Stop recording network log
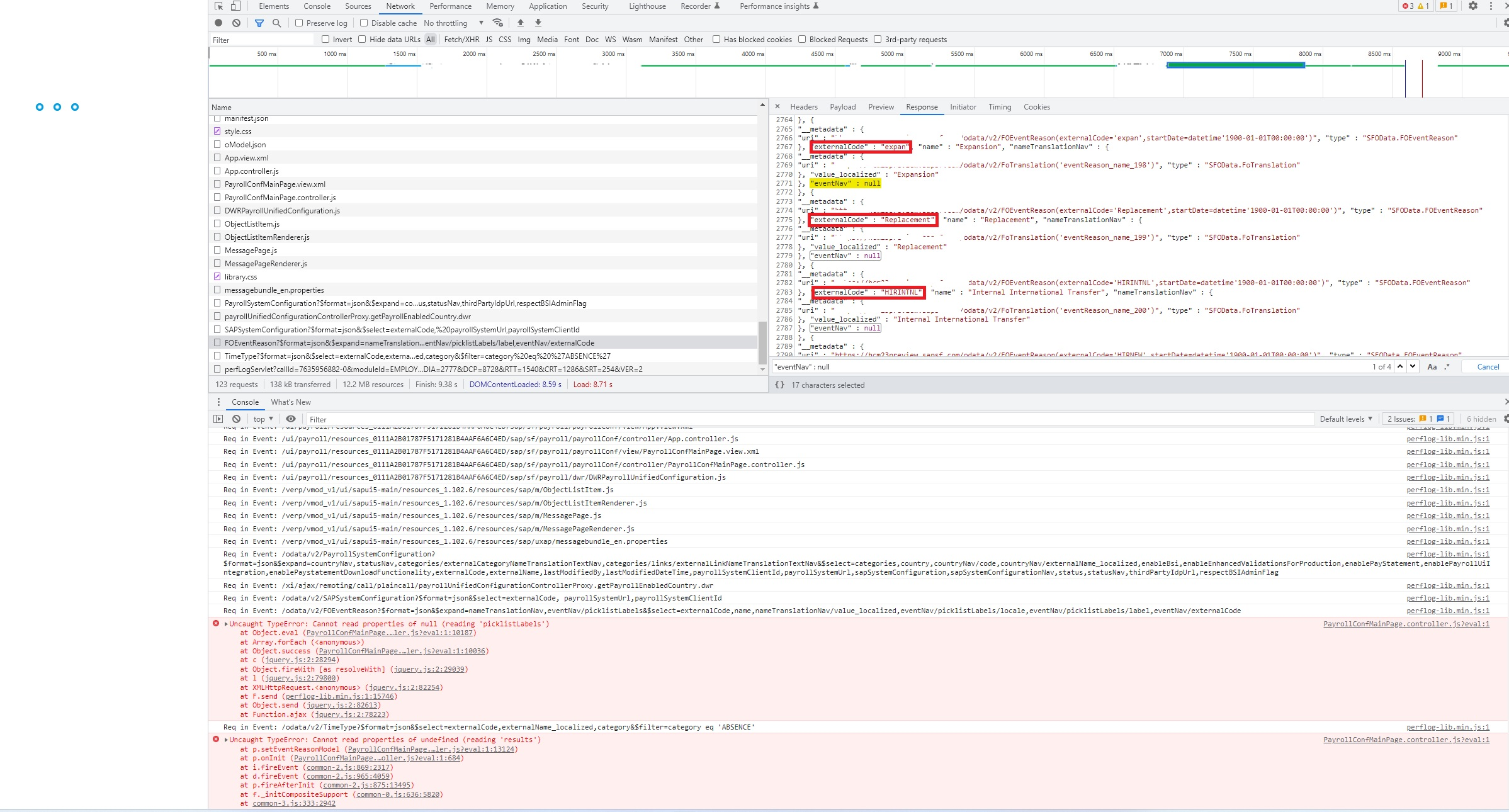Screen dimensions: 1509x812 (x=218, y=23)
